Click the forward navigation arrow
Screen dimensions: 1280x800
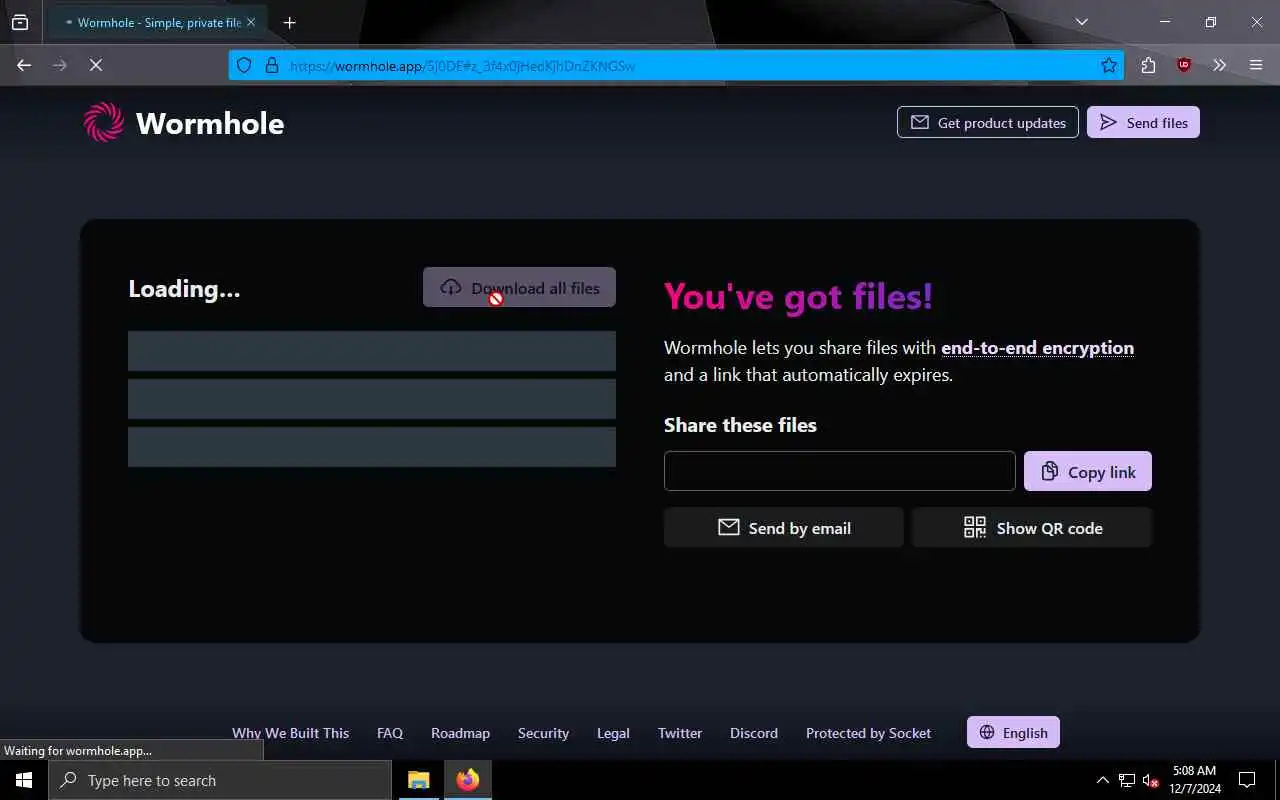[60, 65]
